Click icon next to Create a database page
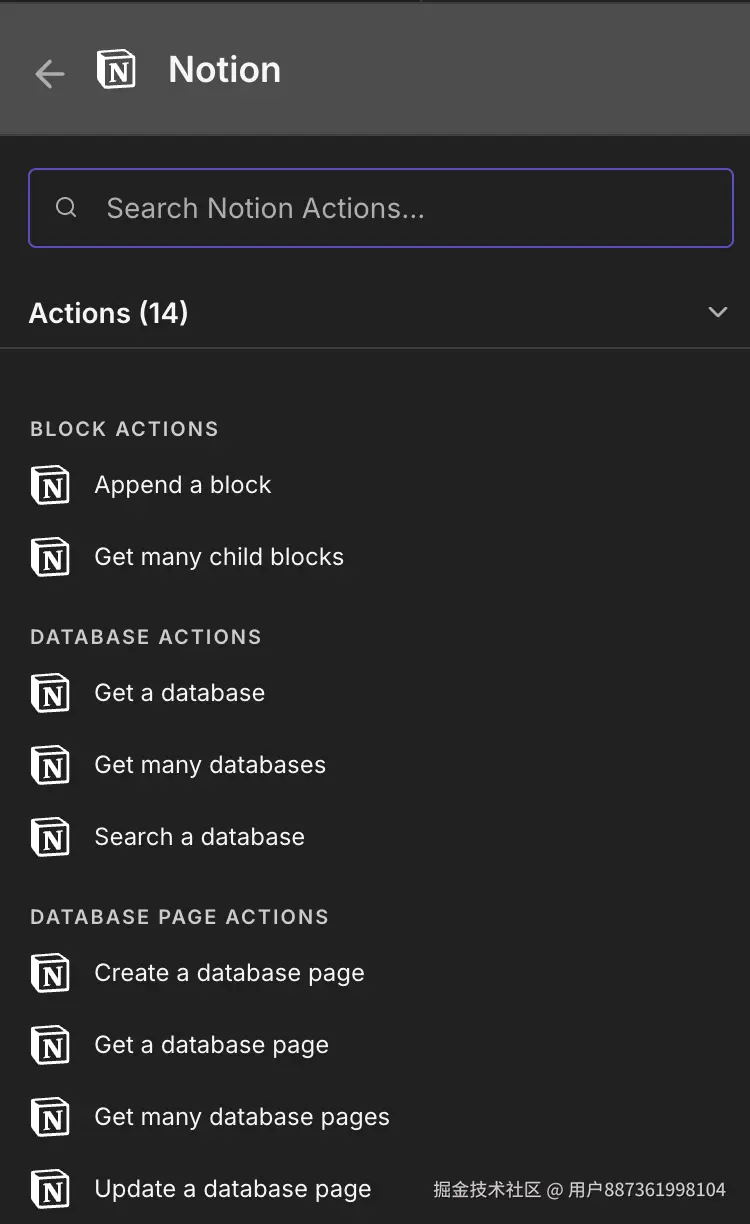This screenshot has width=750, height=1224. (x=50, y=973)
